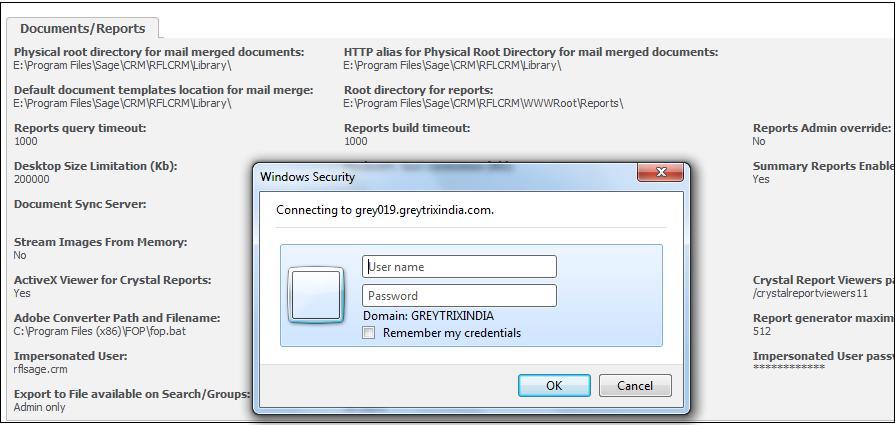Viewport: 895px width, 425px height.
Task: Focus the User name field
Action: (459, 266)
